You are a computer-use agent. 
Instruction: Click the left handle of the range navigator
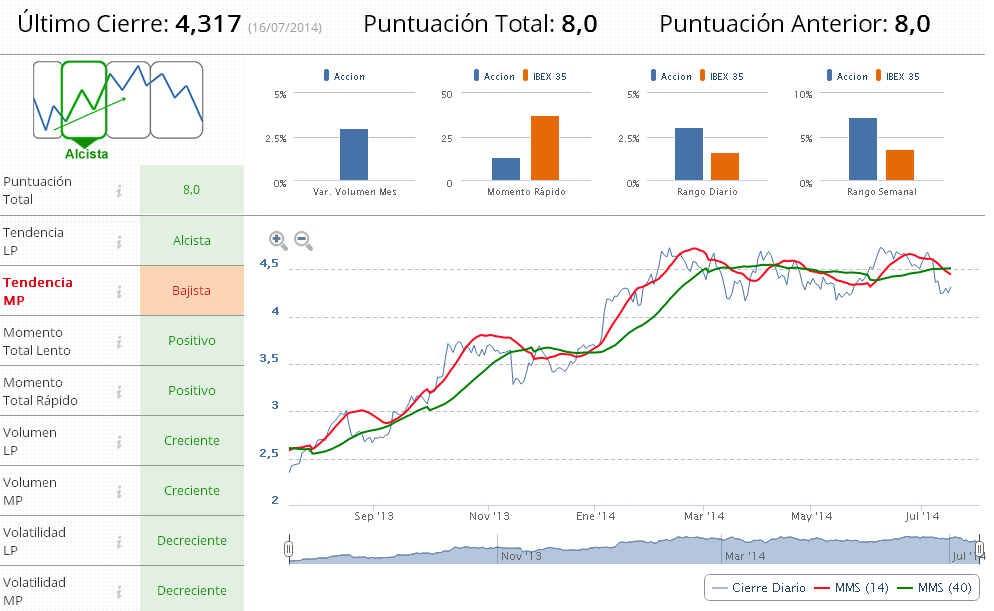tap(288, 548)
